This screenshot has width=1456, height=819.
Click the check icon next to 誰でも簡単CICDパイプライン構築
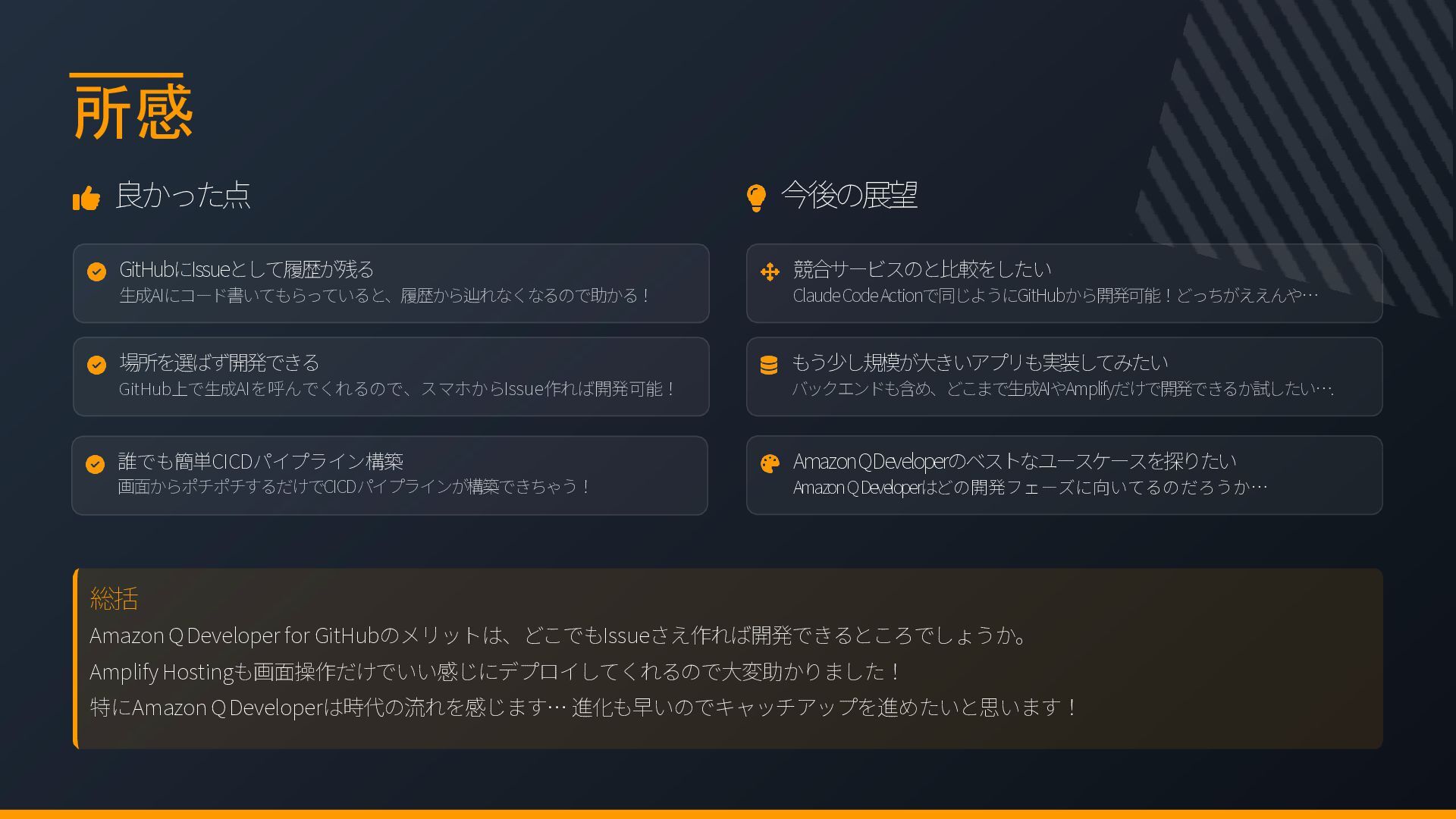(x=95, y=463)
